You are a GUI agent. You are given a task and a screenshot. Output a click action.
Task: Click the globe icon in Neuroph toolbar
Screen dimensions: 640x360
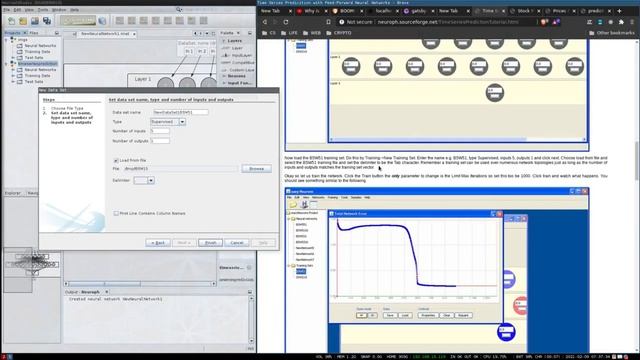click(x=102, y=21)
